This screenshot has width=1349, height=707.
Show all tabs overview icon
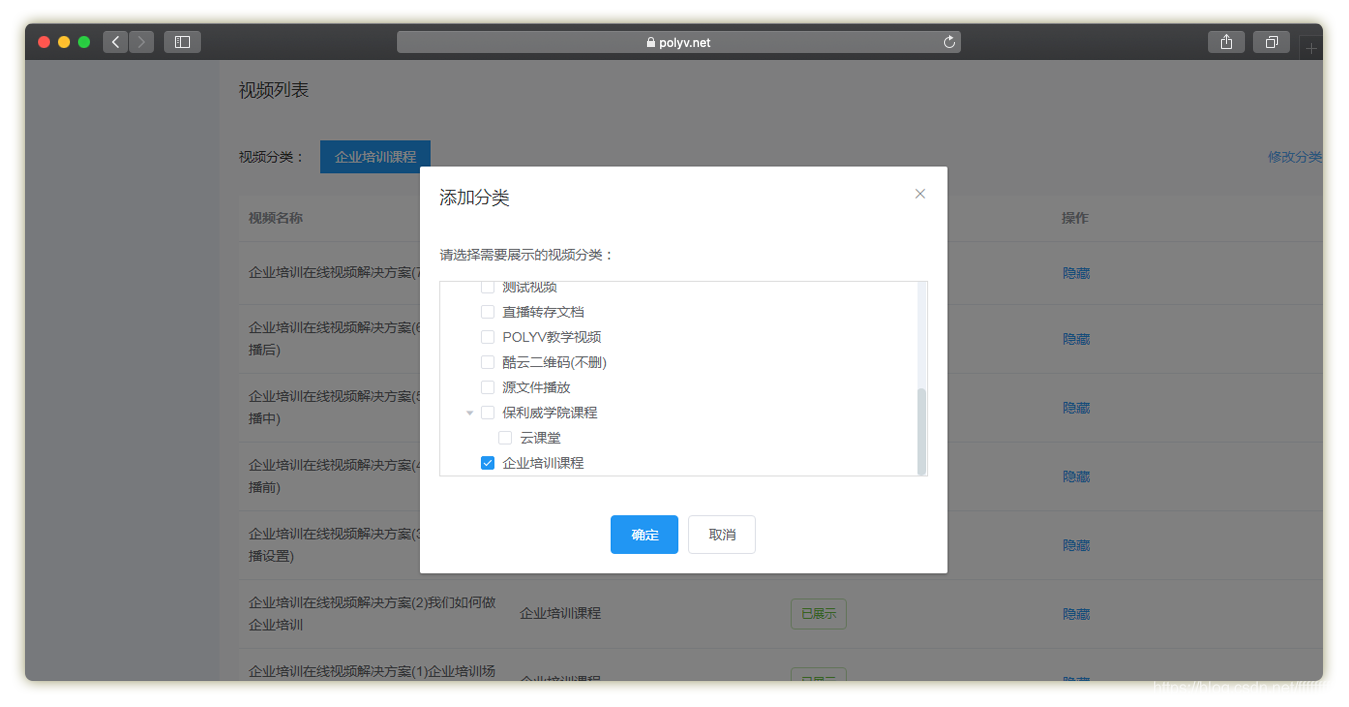1271,42
